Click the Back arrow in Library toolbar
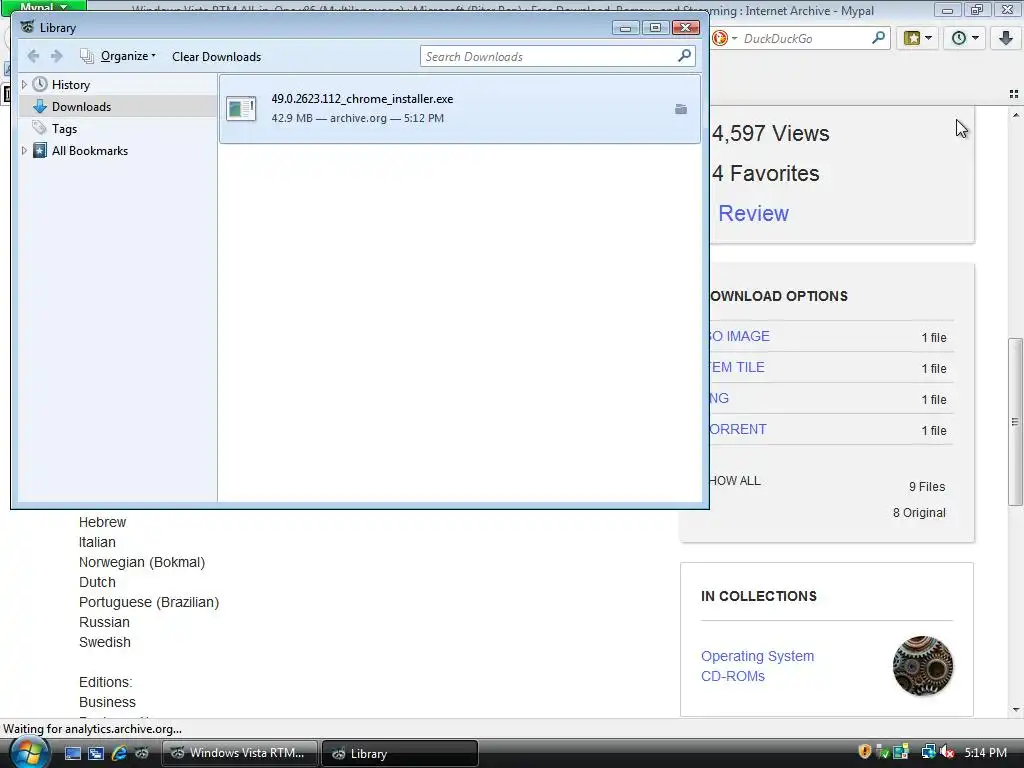 pos(33,56)
